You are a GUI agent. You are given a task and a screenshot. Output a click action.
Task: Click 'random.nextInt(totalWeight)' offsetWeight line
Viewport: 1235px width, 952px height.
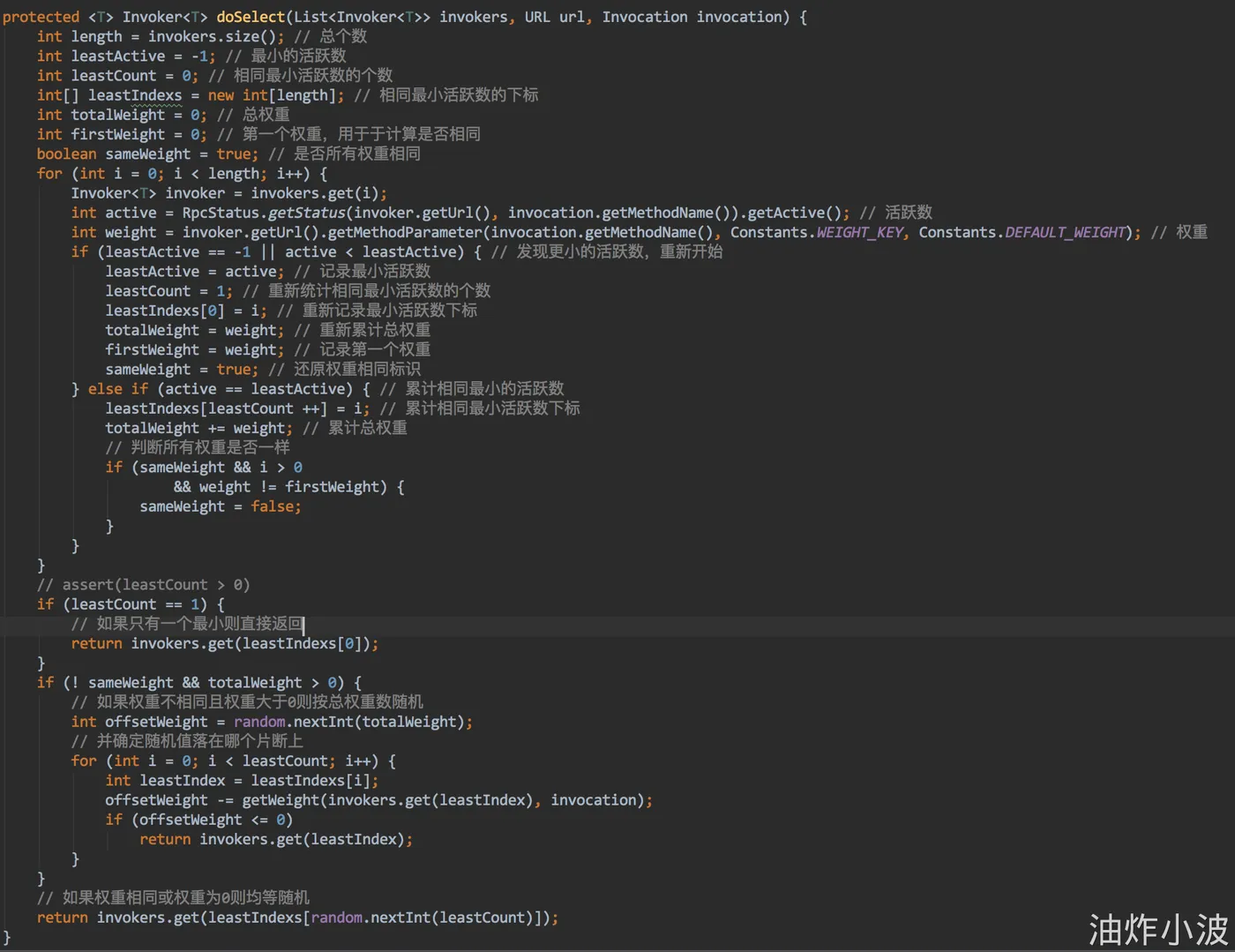[x=272, y=722]
